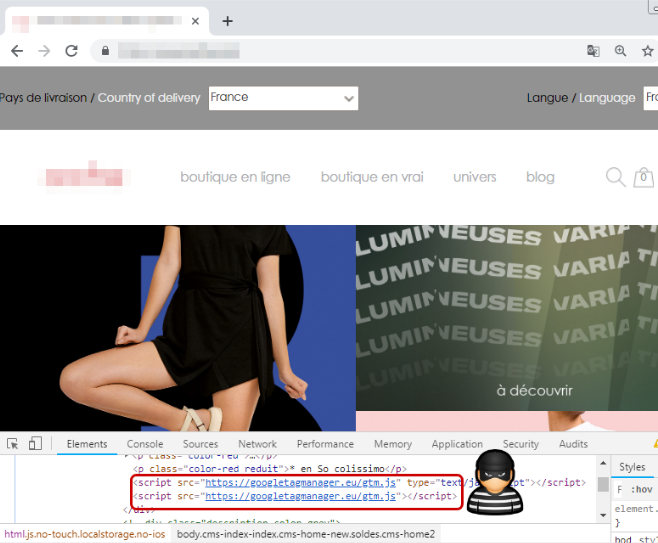Open the translate page icon
Screen dimensions: 658x543
click(593, 51)
